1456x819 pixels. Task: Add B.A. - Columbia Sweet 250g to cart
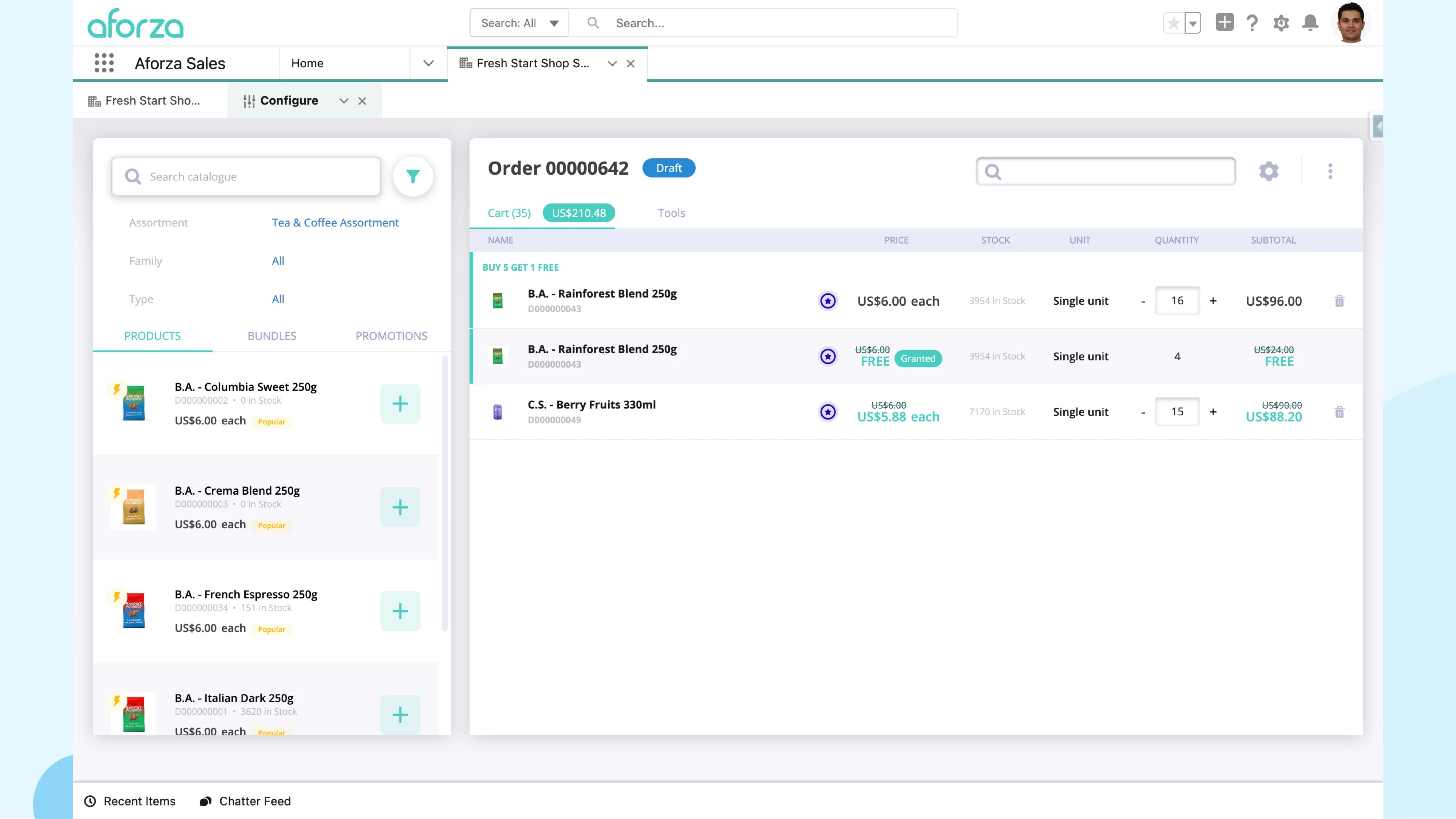400,404
